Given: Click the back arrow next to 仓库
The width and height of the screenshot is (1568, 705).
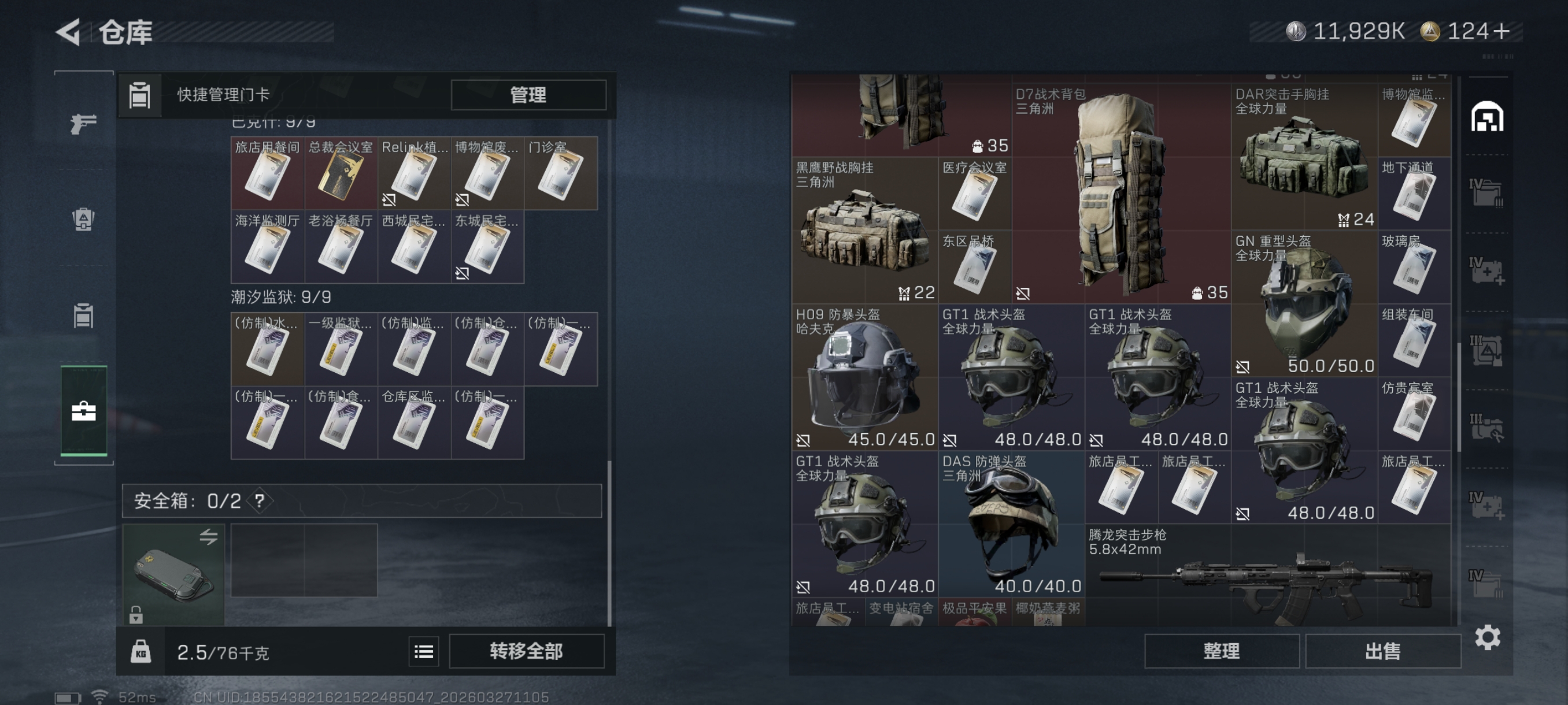Looking at the screenshot, I should click(68, 32).
